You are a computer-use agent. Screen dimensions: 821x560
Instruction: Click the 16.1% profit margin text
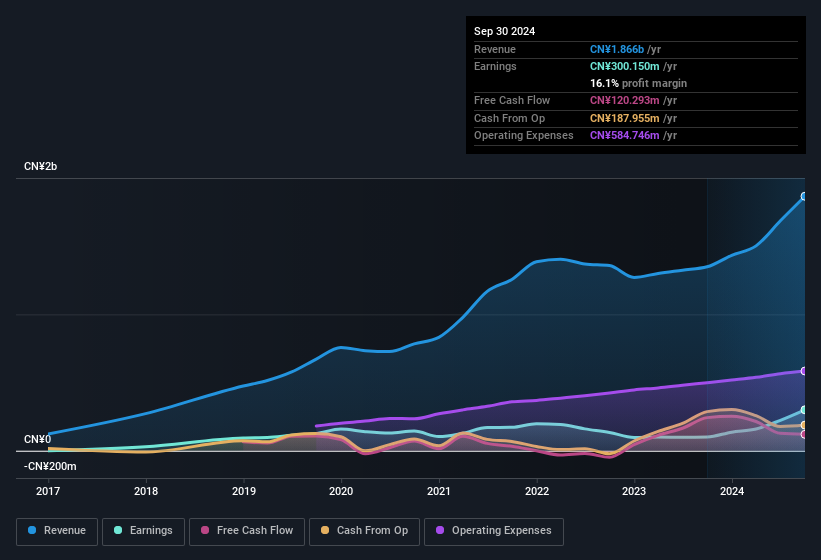coord(638,83)
